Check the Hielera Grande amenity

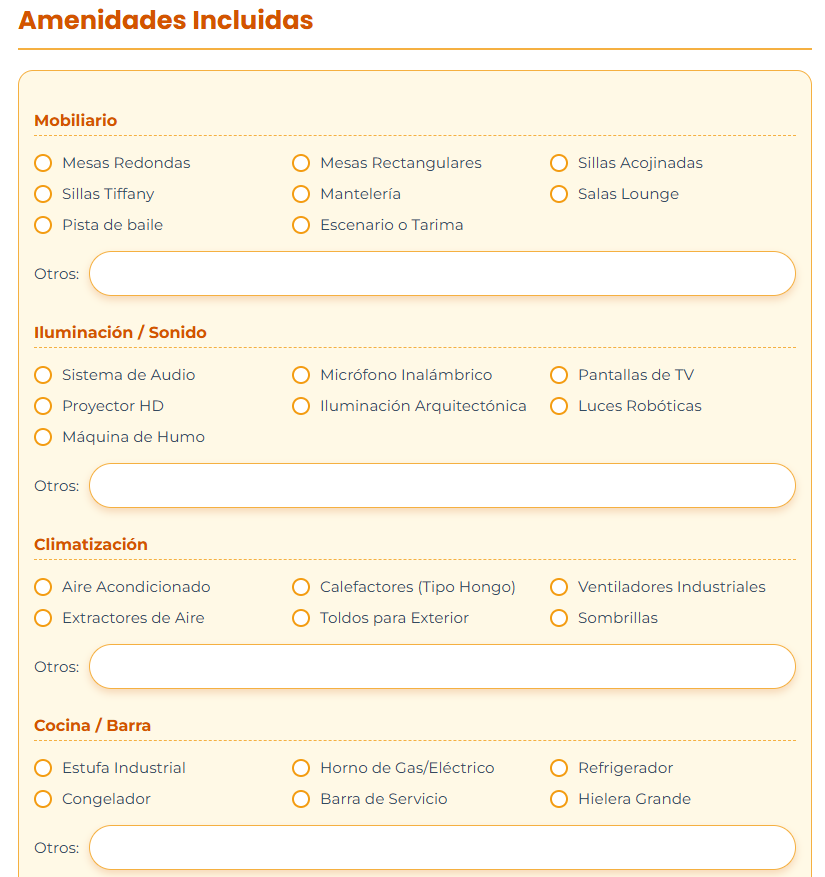(559, 799)
